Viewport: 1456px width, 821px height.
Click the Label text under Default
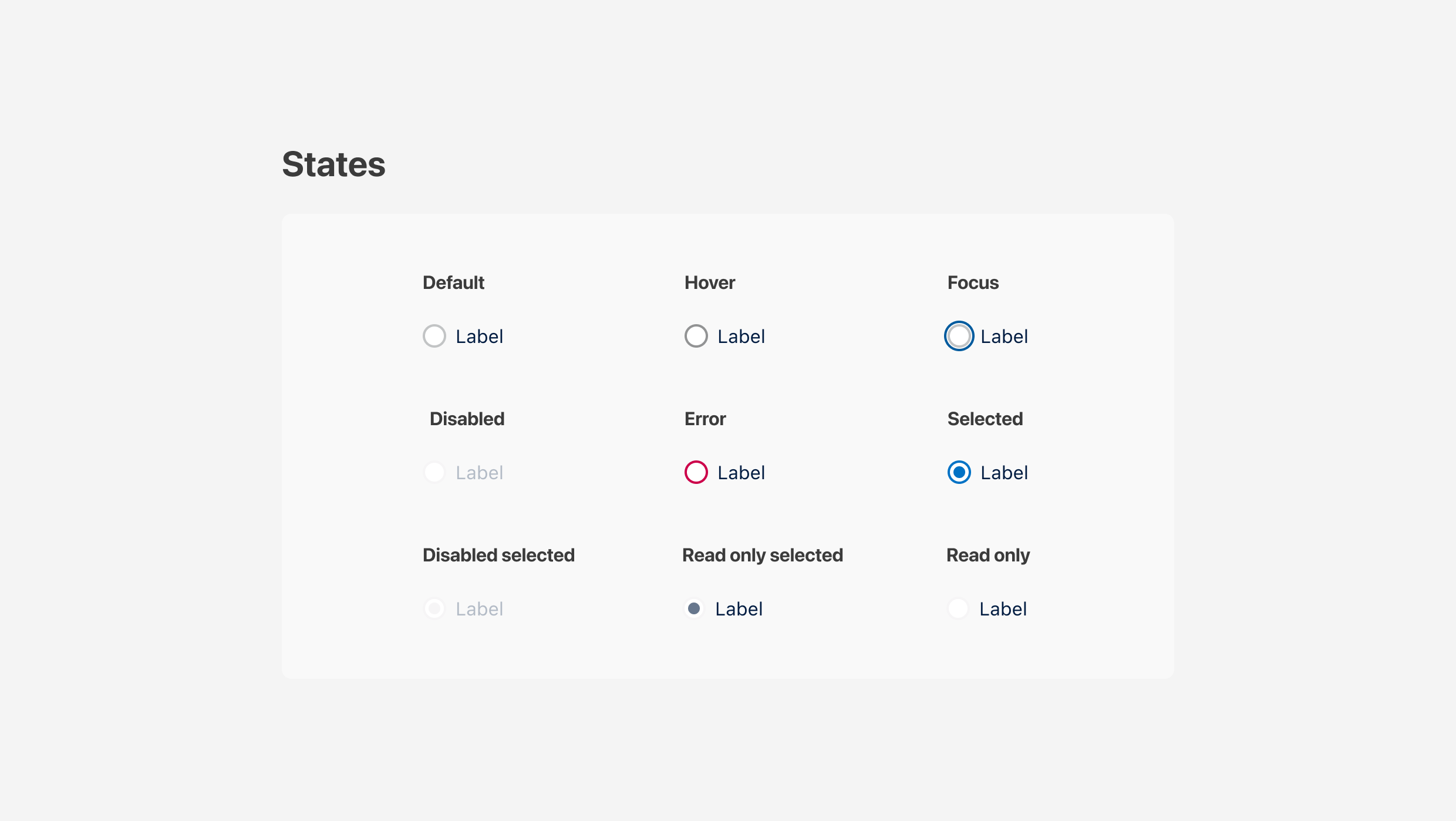(479, 337)
